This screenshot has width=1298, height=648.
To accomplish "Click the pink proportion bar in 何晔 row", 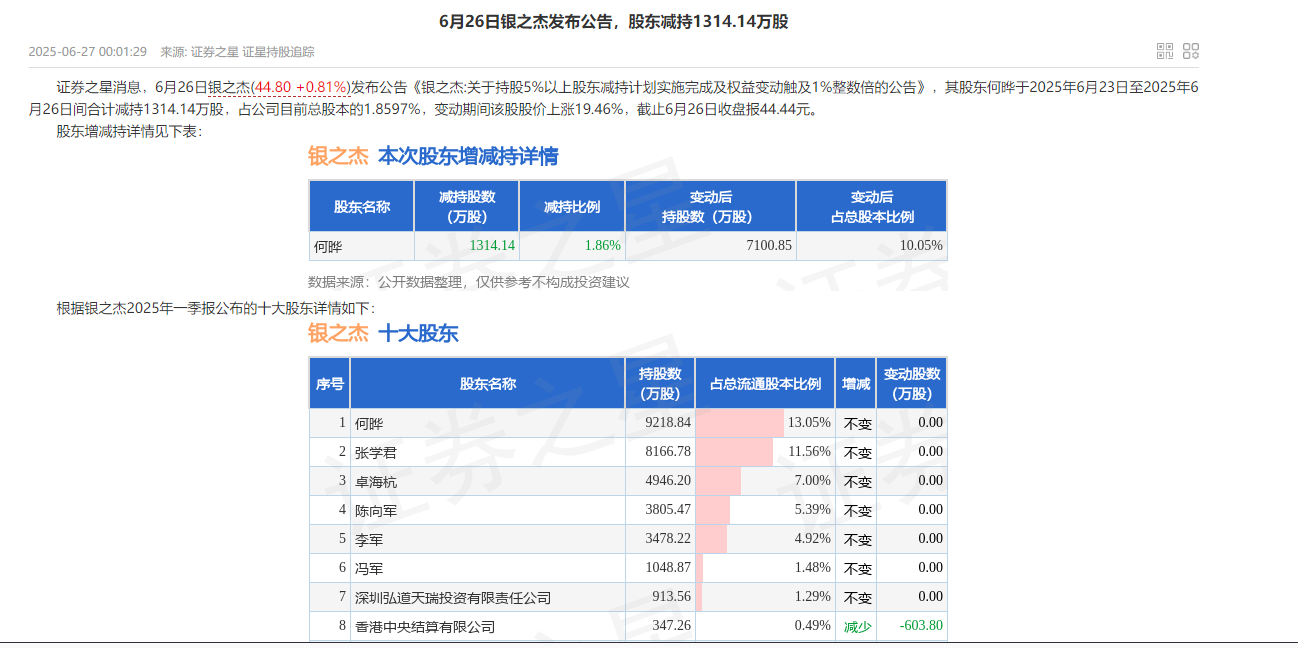I will tap(740, 423).
